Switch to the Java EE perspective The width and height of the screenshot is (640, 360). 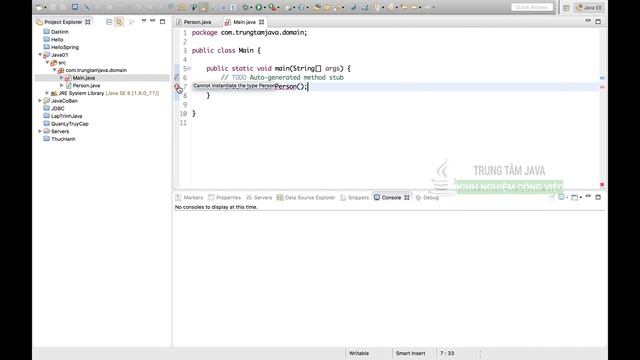(589, 7)
